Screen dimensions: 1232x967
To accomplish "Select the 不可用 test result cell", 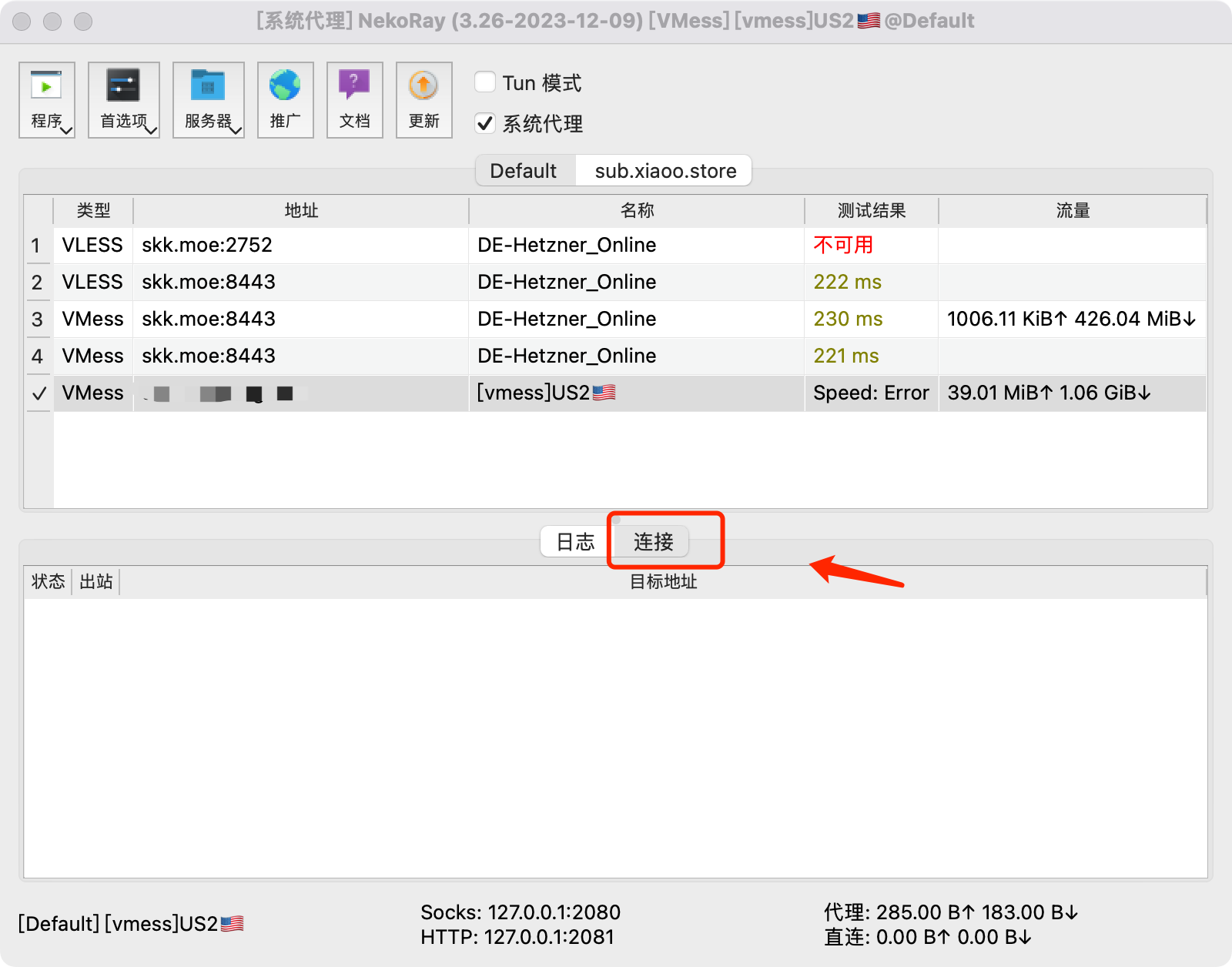I will point(872,245).
